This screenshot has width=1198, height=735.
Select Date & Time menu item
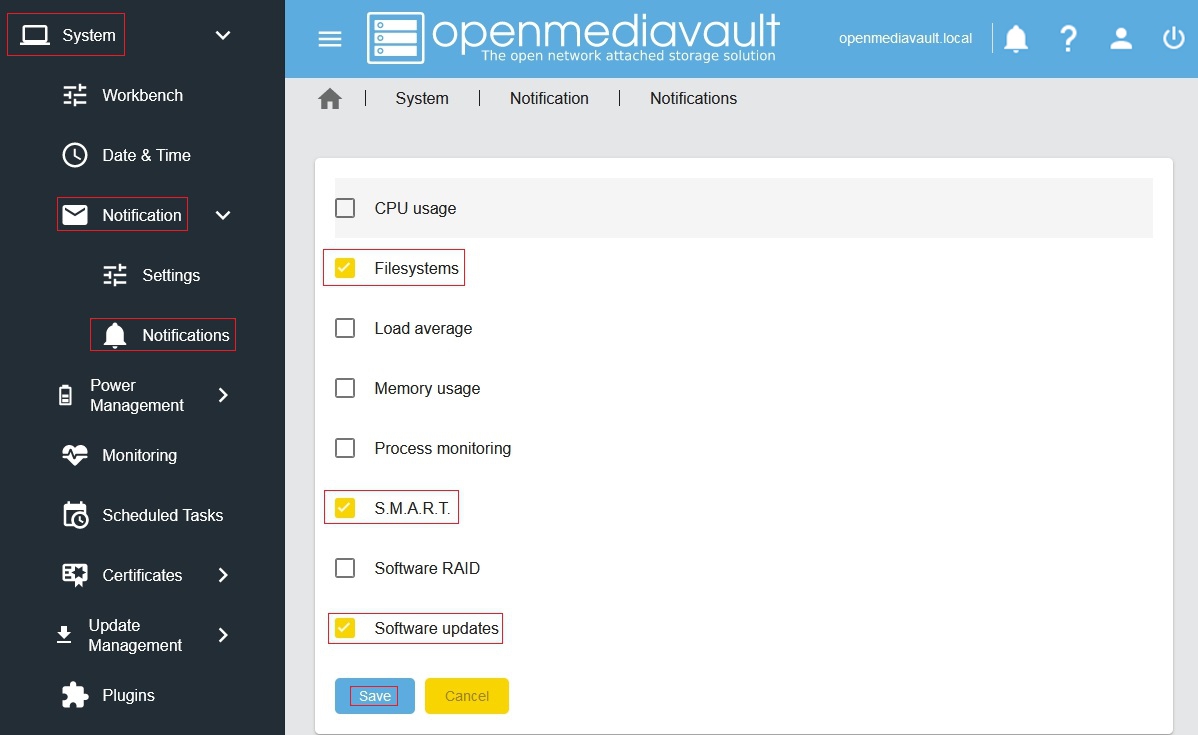(x=146, y=155)
